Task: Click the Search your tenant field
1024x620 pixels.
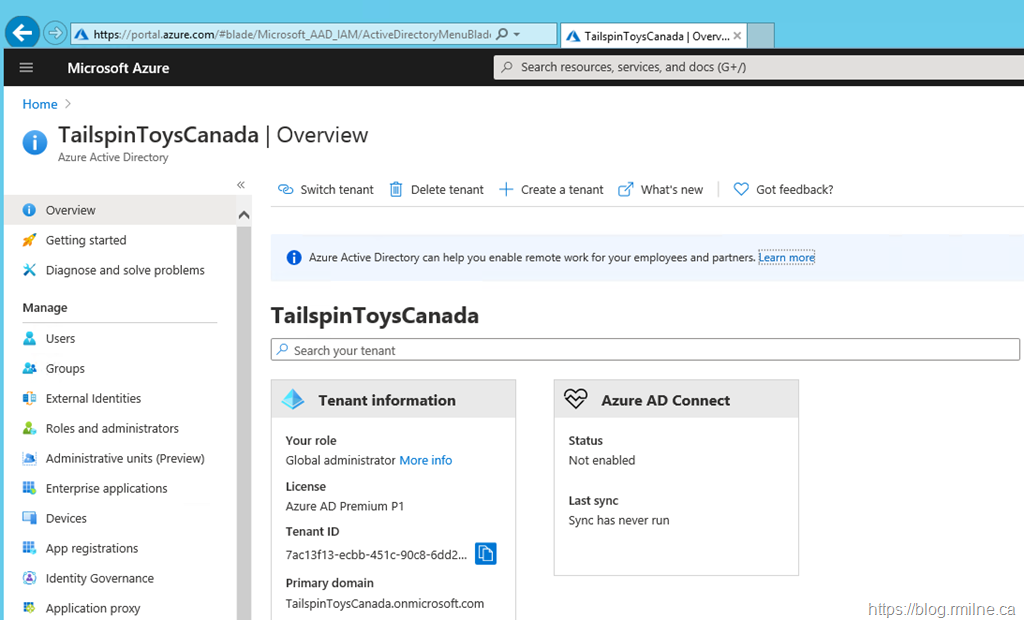Action: [x=645, y=350]
